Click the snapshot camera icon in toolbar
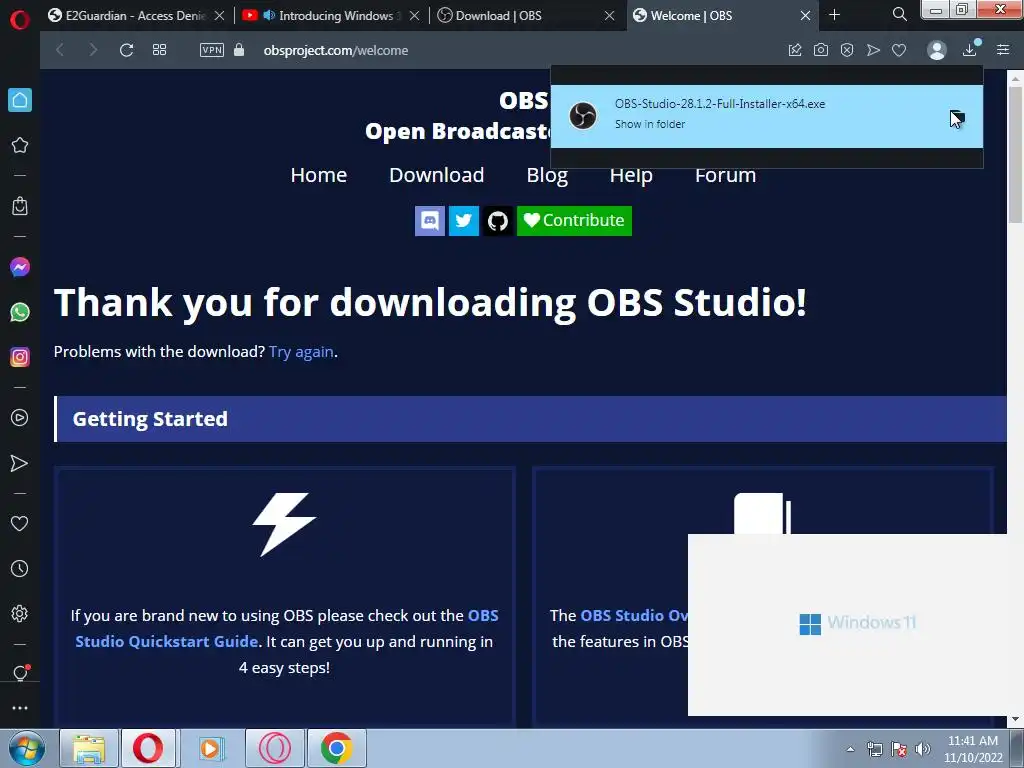The width and height of the screenshot is (1024, 768). coord(821,50)
